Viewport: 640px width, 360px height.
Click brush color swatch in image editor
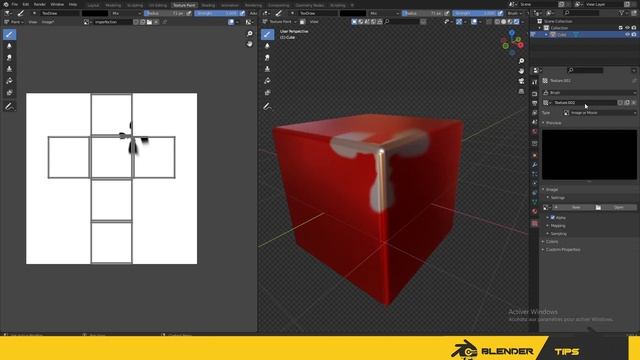[x=95, y=13]
